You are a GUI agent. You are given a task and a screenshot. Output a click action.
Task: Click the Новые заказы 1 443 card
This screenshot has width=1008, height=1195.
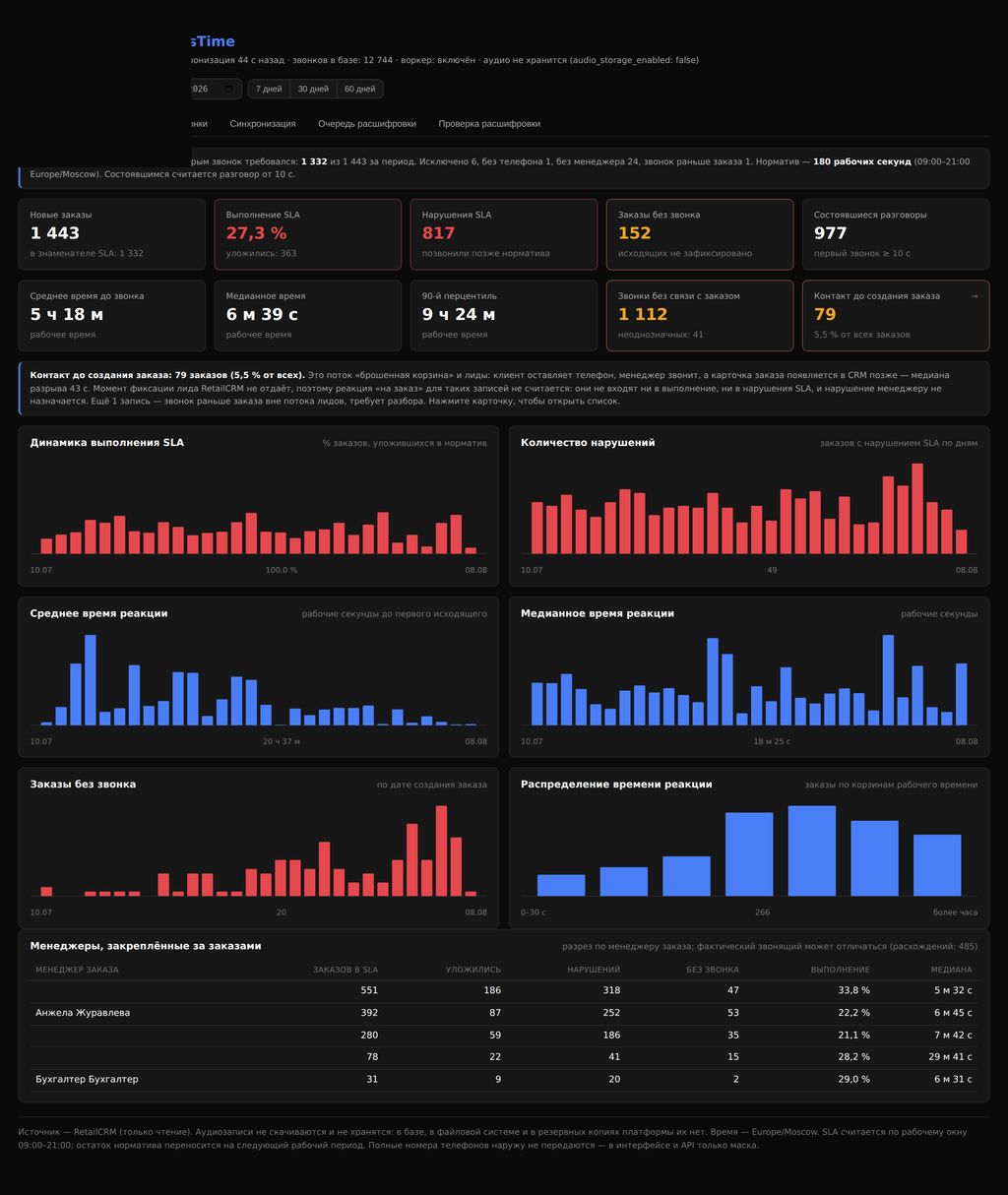pyautogui.click(x=112, y=234)
